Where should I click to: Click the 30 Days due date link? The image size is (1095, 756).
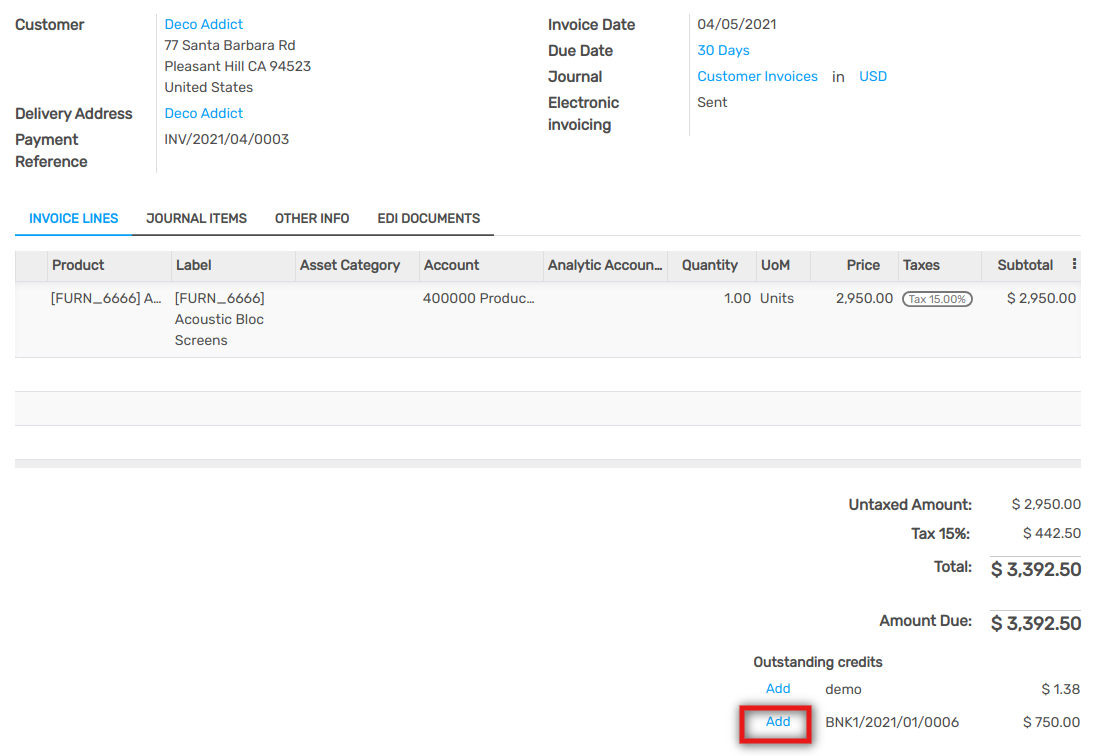(723, 50)
